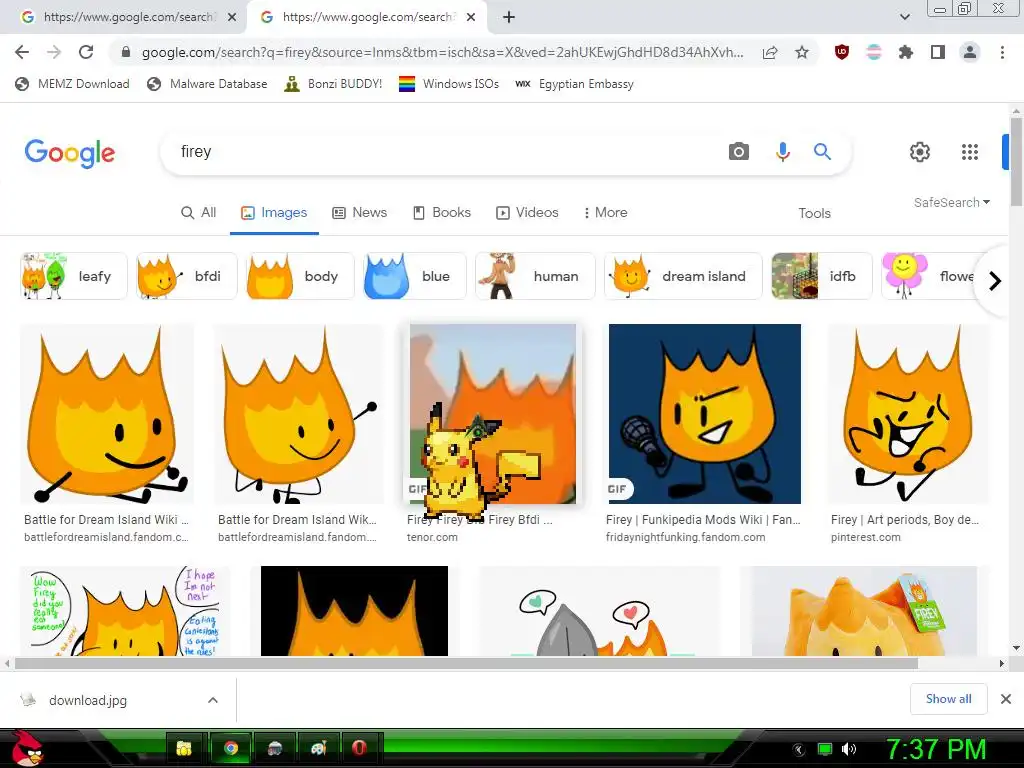Image resolution: width=1024 pixels, height=768 pixels.
Task: Click the fridaynightfunking.fandom.com source link
Action: pyautogui.click(x=685, y=537)
